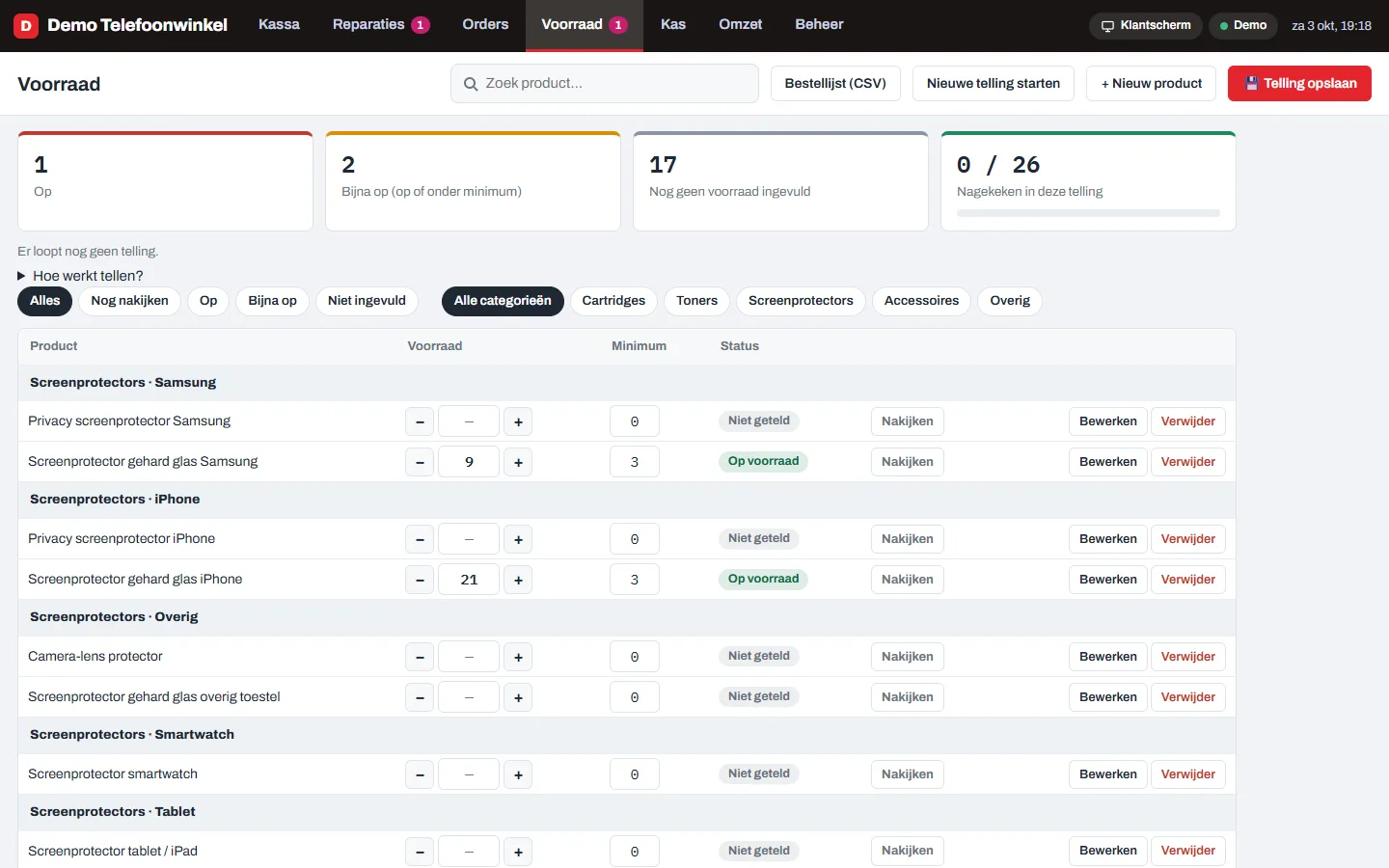Decrease stock for Screenprotector gehard glas iPhone
Screen dimensions: 1389x868
(x=420, y=580)
